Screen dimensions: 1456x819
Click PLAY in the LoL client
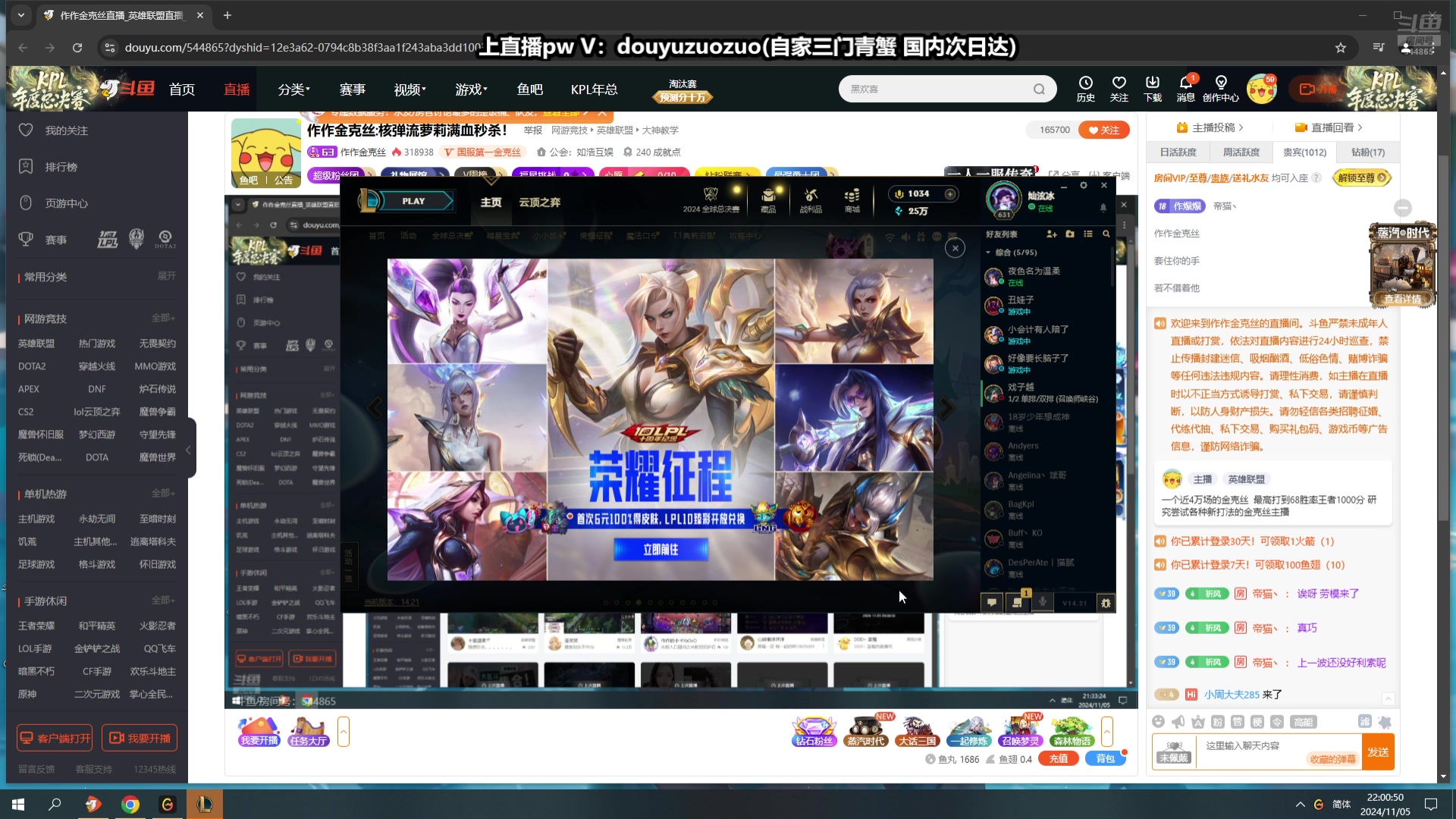click(x=413, y=201)
